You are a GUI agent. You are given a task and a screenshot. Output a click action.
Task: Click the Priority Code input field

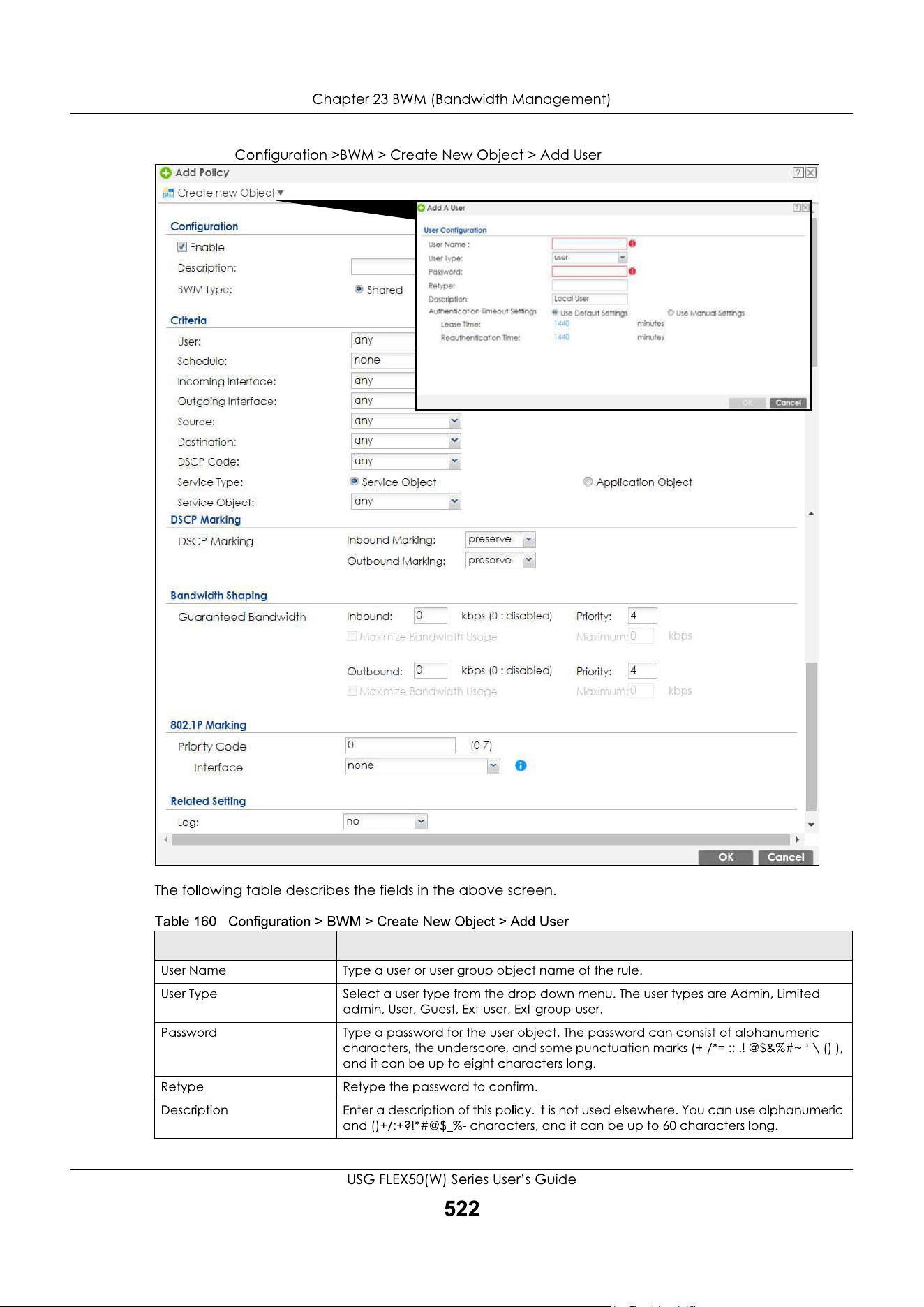tap(401, 745)
